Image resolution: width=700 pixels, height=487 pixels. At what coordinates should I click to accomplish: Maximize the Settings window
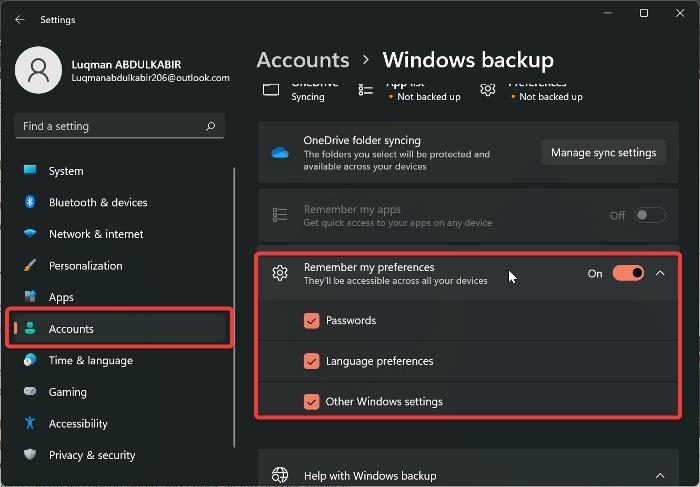(644, 13)
